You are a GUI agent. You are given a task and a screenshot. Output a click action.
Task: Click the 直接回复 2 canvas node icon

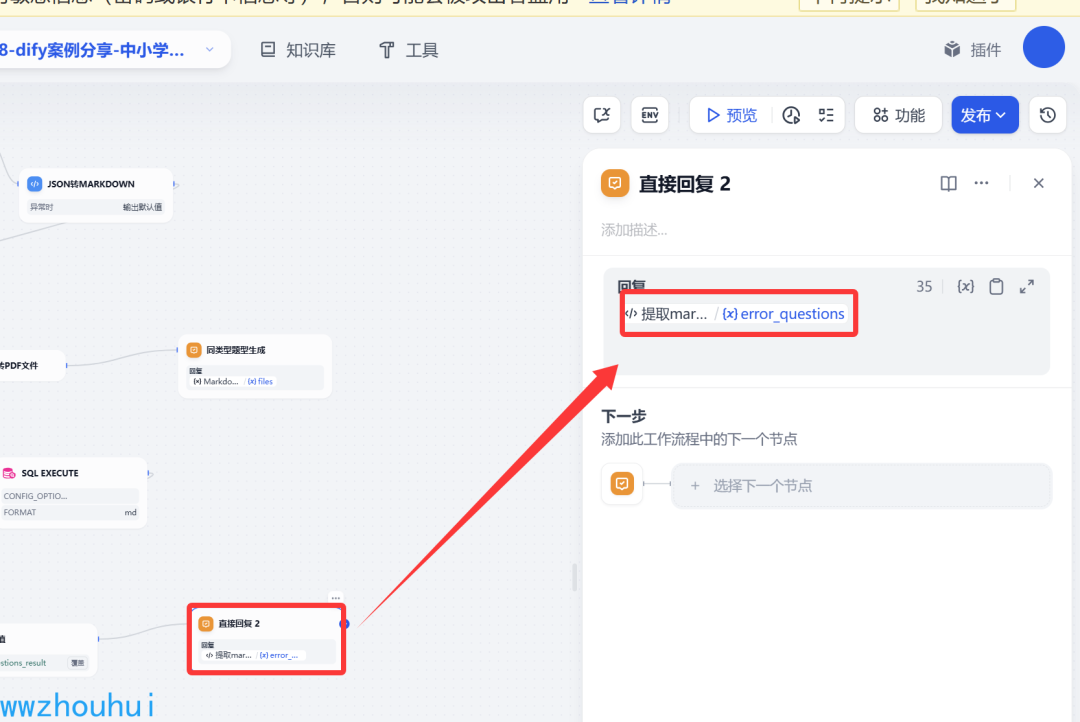[x=206, y=623]
